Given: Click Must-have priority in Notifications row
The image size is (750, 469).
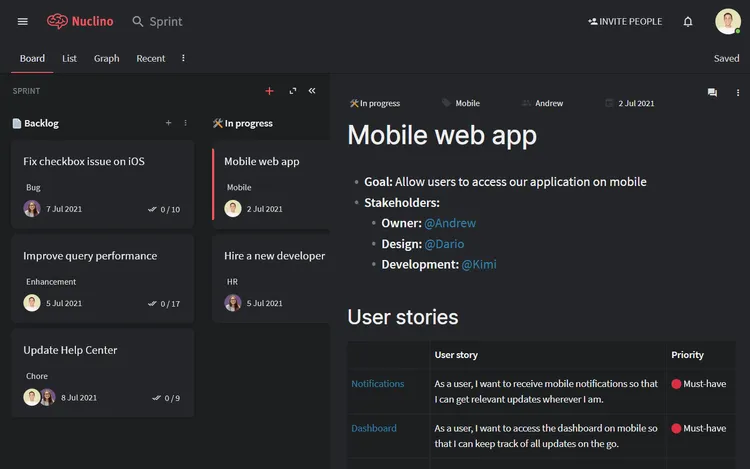Looking at the screenshot, I should (x=699, y=383).
